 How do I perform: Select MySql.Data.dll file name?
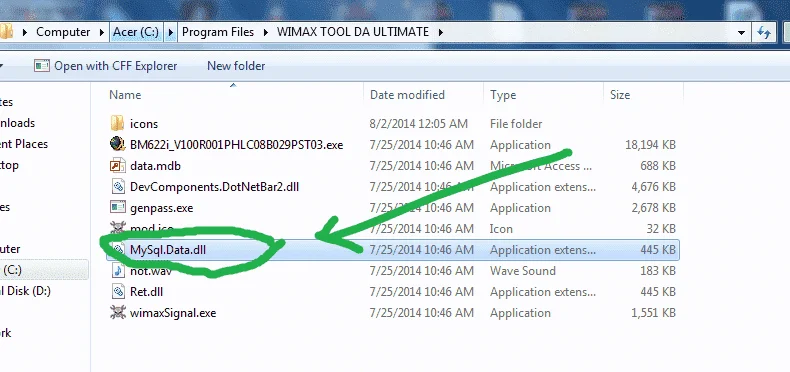click(x=168, y=250)
